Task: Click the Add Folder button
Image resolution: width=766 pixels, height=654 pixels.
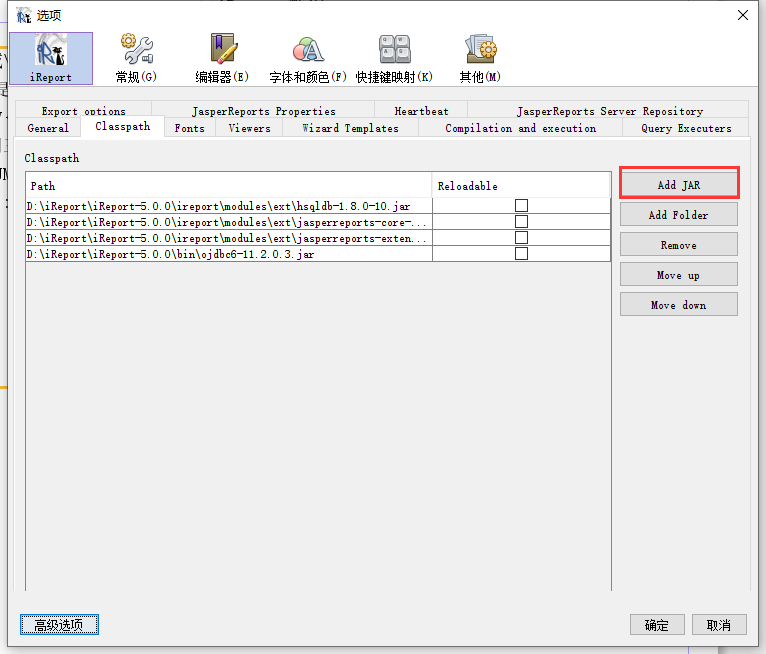Action: click(x=679, y=215)
